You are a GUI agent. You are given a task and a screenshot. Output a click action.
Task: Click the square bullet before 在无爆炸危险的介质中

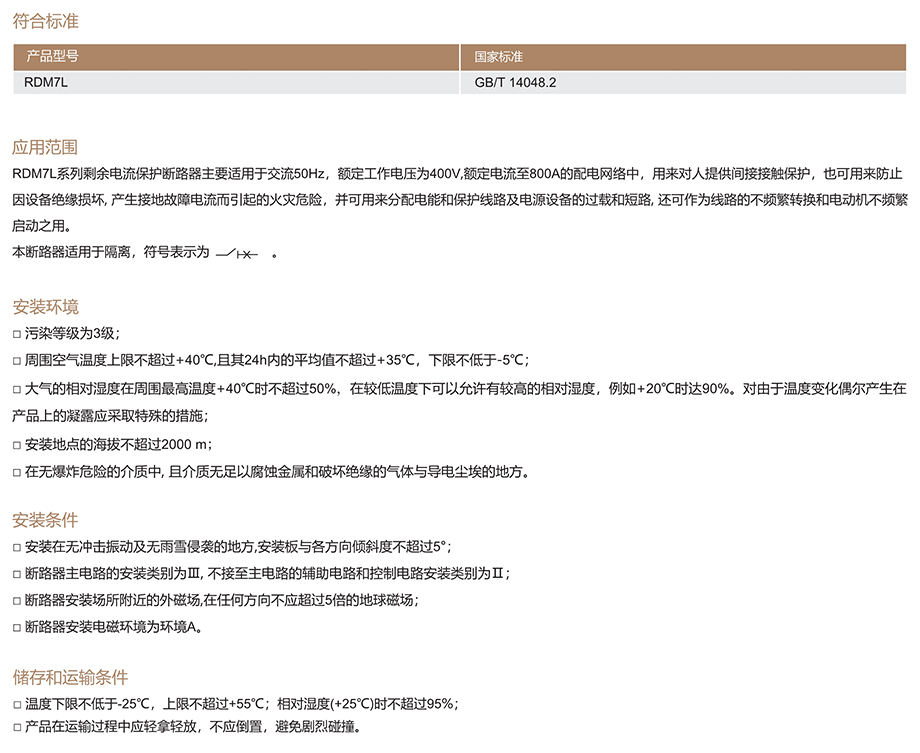(x=16, y=472)
